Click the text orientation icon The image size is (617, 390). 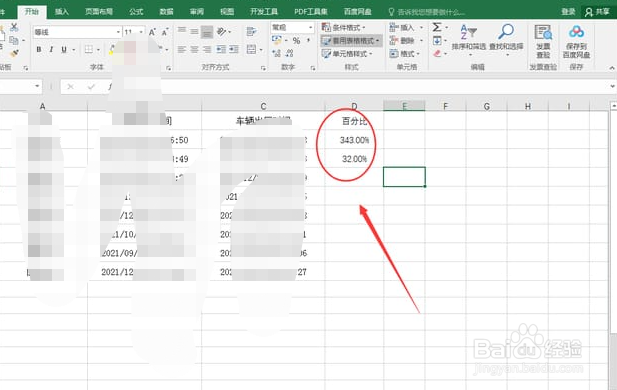point(222,31)
